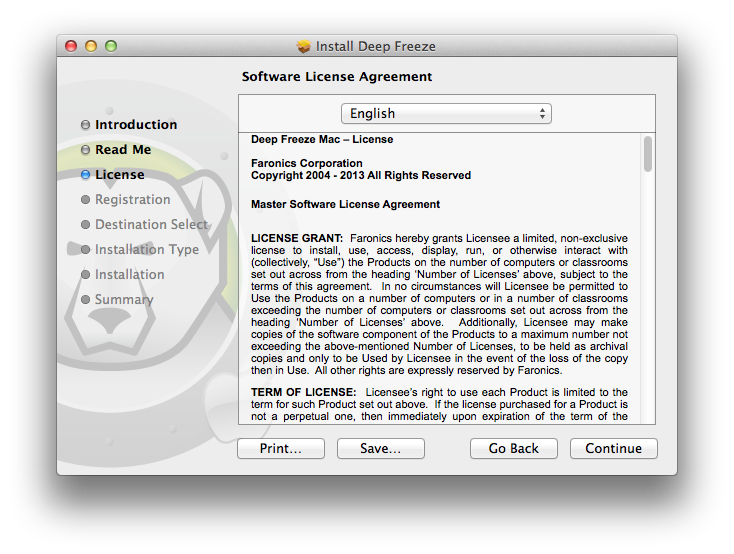Click the Registration step label
Image resolution: width=734 pixels, height=554 pixels.
click(x=133, y=199)
